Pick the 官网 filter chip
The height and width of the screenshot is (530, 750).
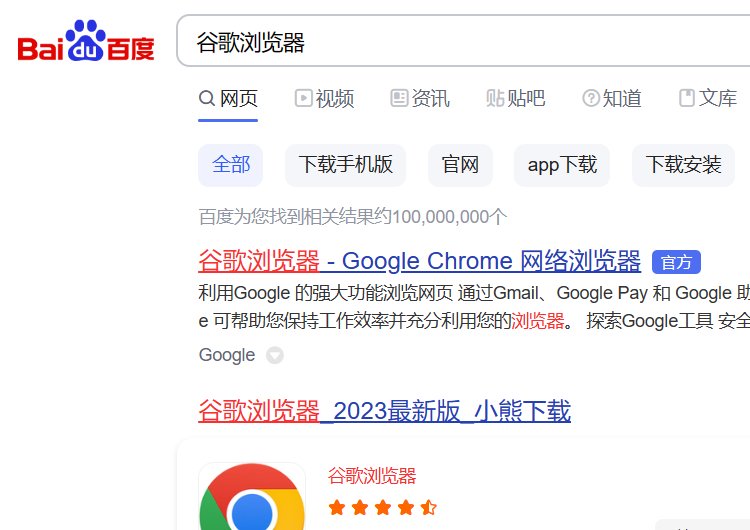coord(460,165)
